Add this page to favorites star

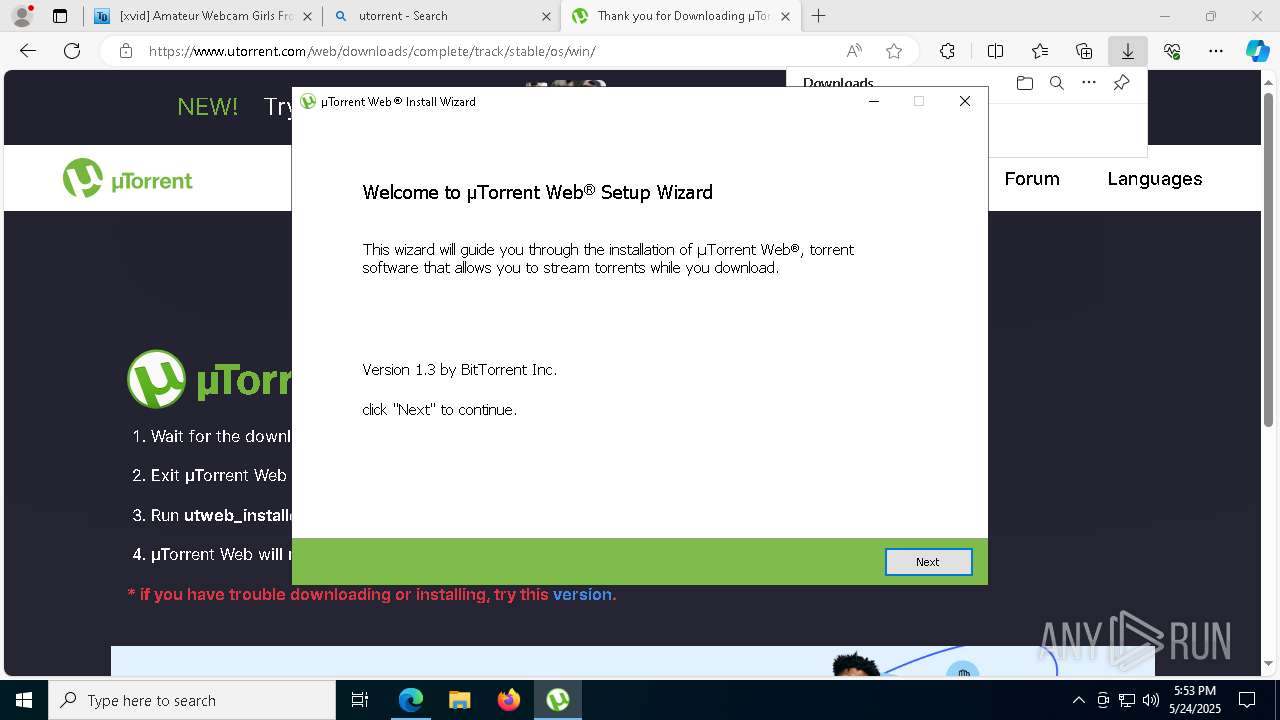coord(894,51)
